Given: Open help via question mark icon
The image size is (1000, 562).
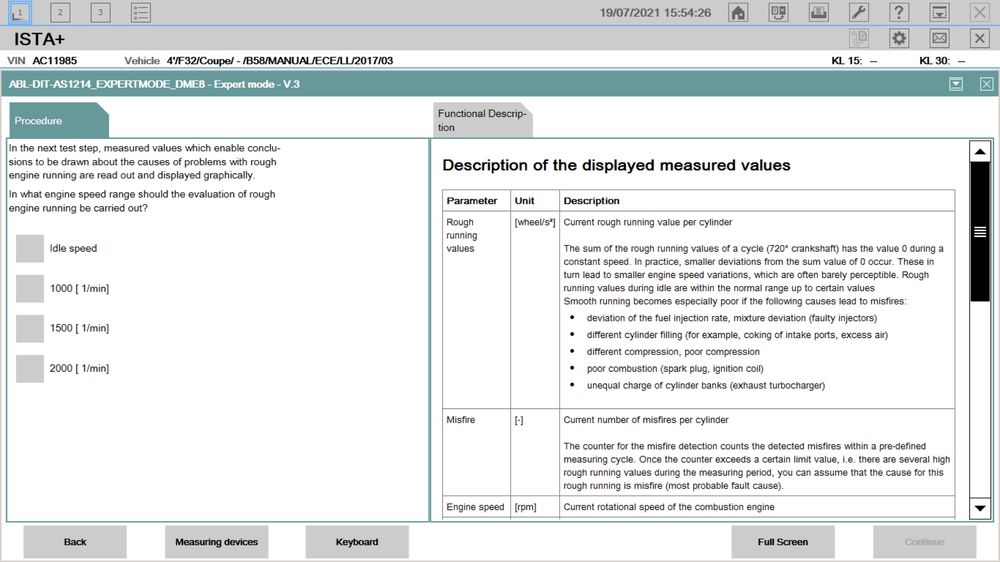Looking at the screenshot, I should coord(899,12).
